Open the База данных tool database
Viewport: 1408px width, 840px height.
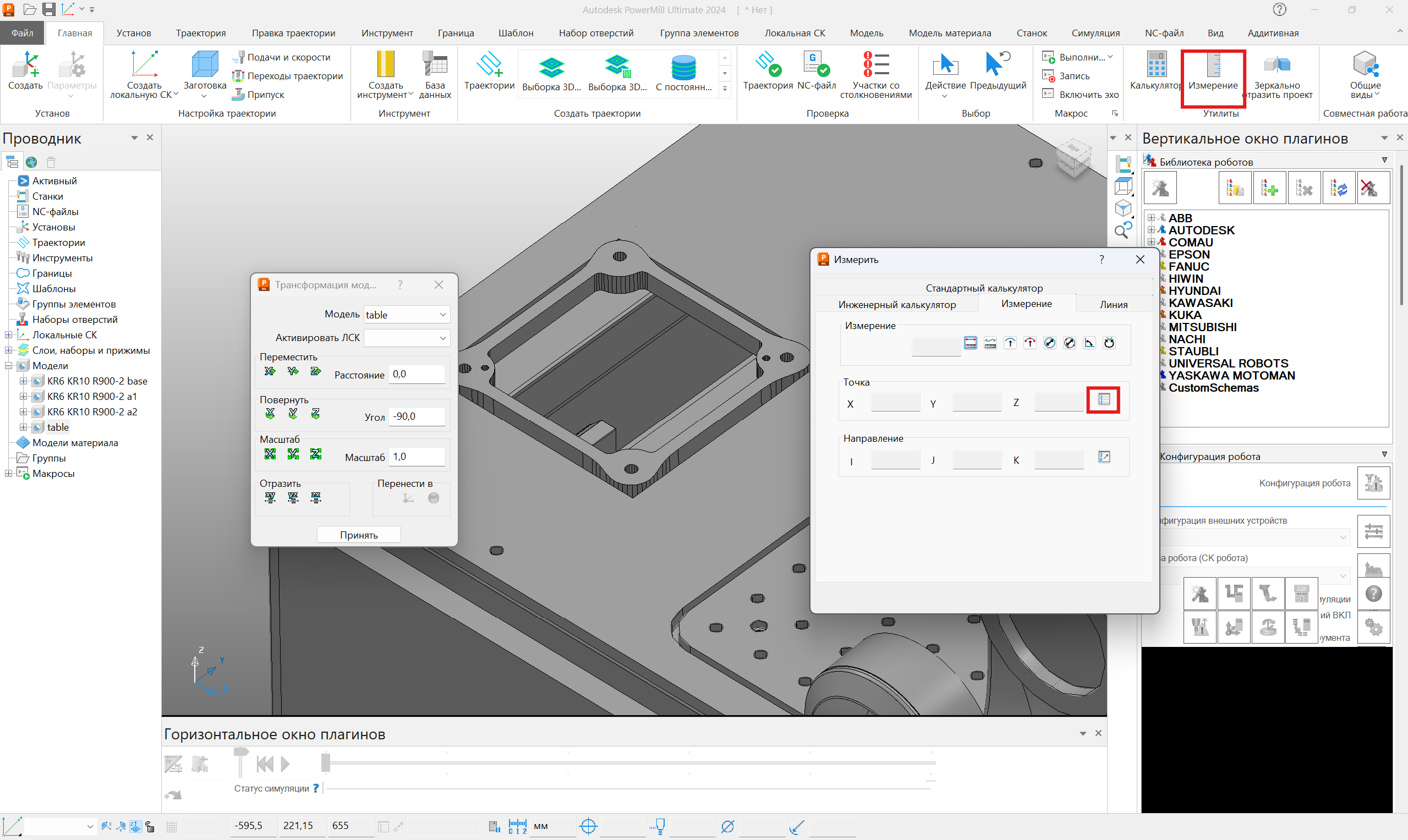click(435, 75)
